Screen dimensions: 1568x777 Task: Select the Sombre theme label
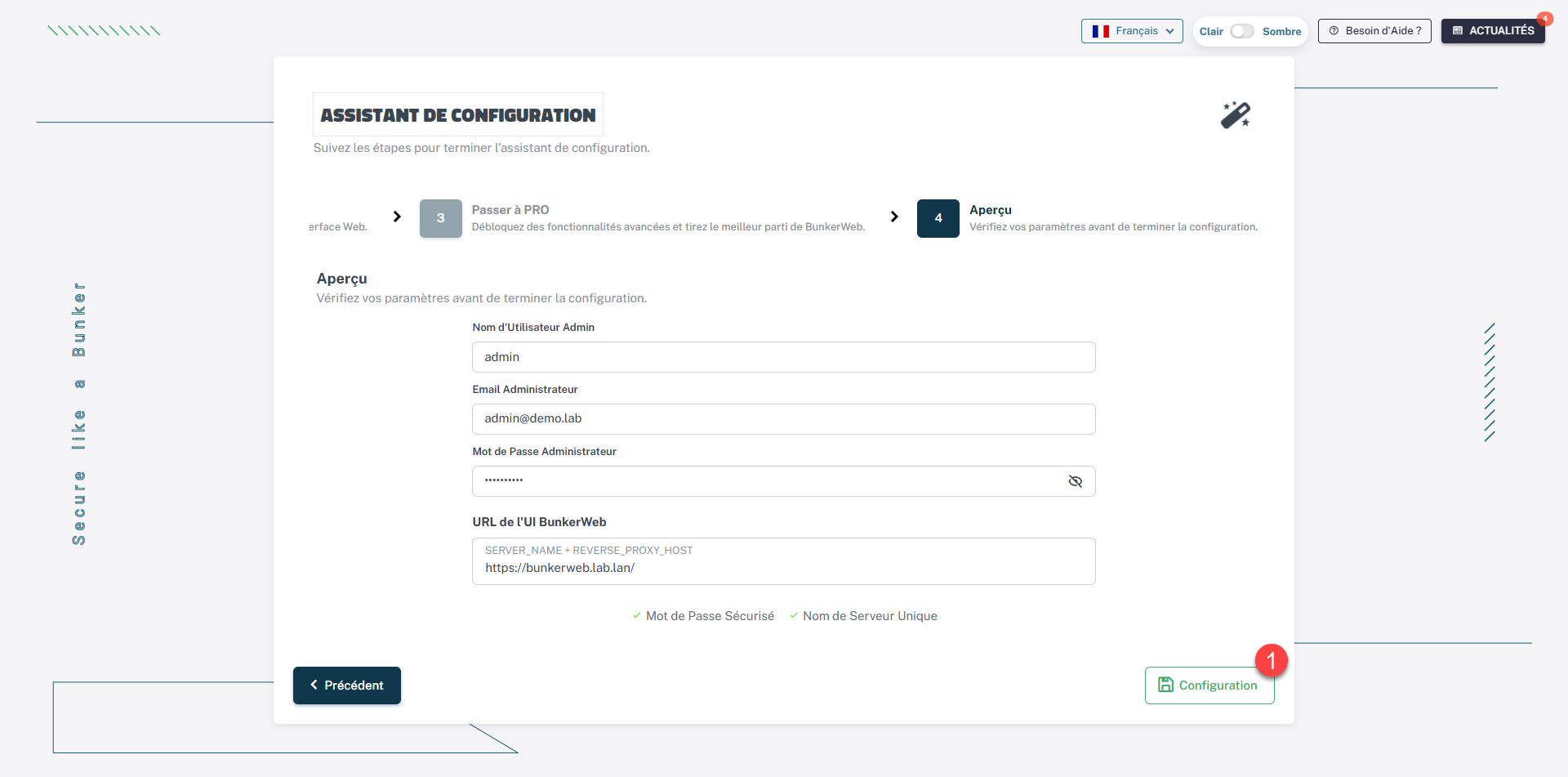tap(1281, 32)
